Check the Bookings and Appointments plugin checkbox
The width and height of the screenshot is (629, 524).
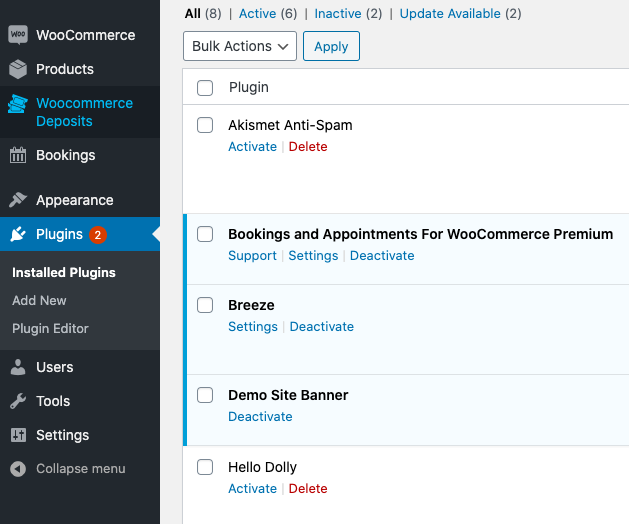[x=205, y=234]
